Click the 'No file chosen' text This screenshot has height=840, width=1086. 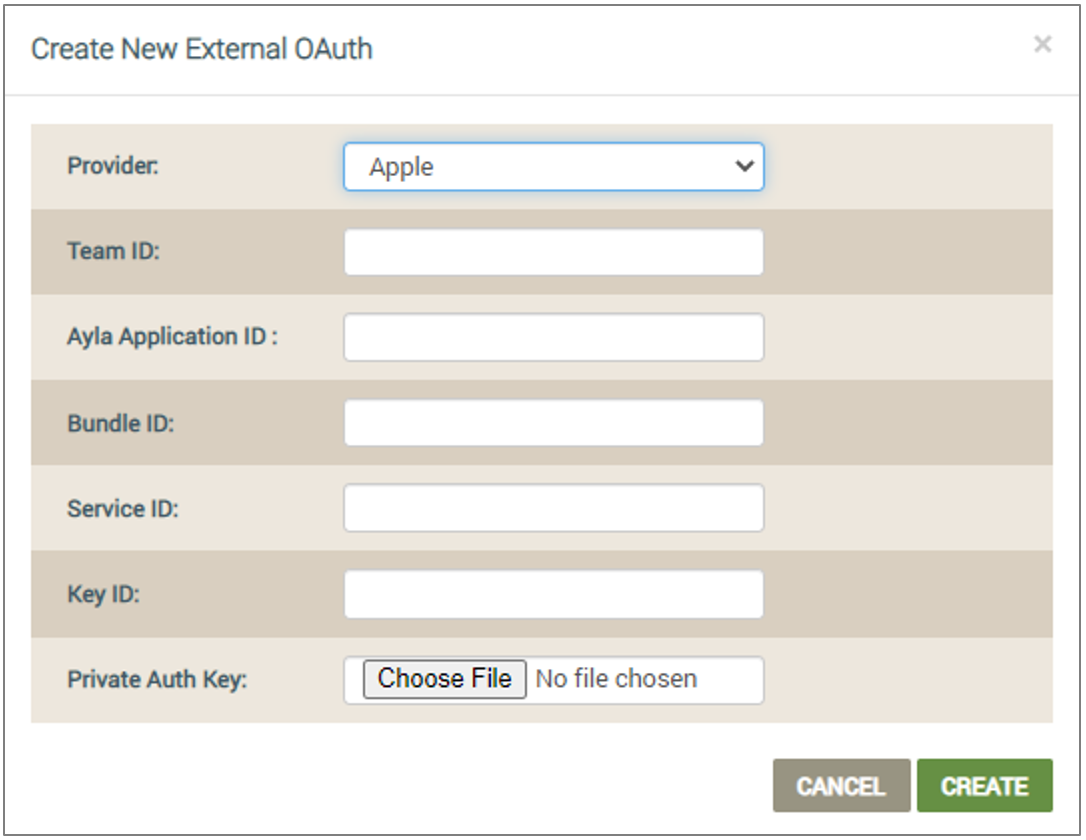click(x=616, y=679)
